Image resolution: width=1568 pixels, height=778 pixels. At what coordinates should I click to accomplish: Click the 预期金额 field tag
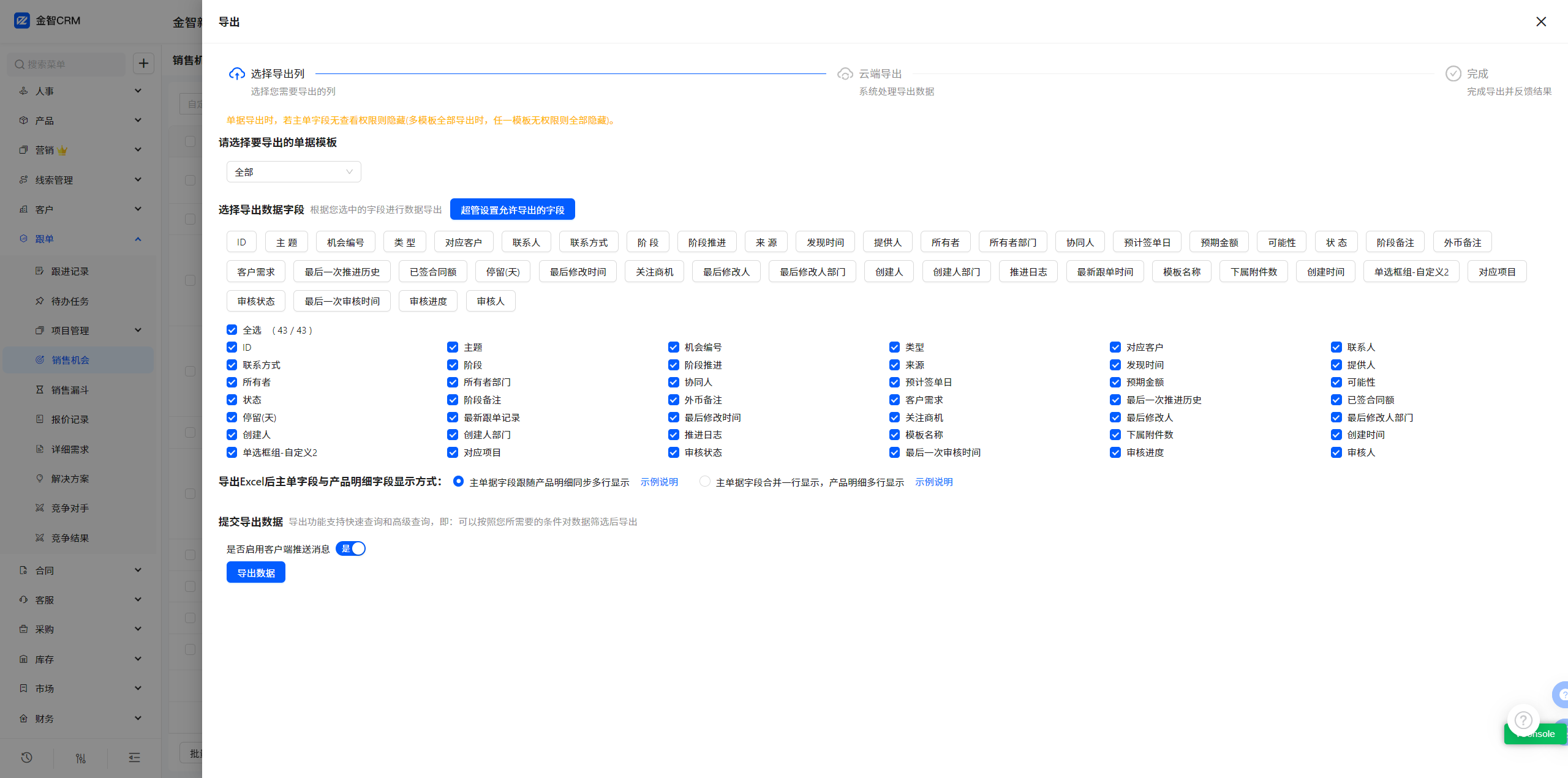point(1219,242)
